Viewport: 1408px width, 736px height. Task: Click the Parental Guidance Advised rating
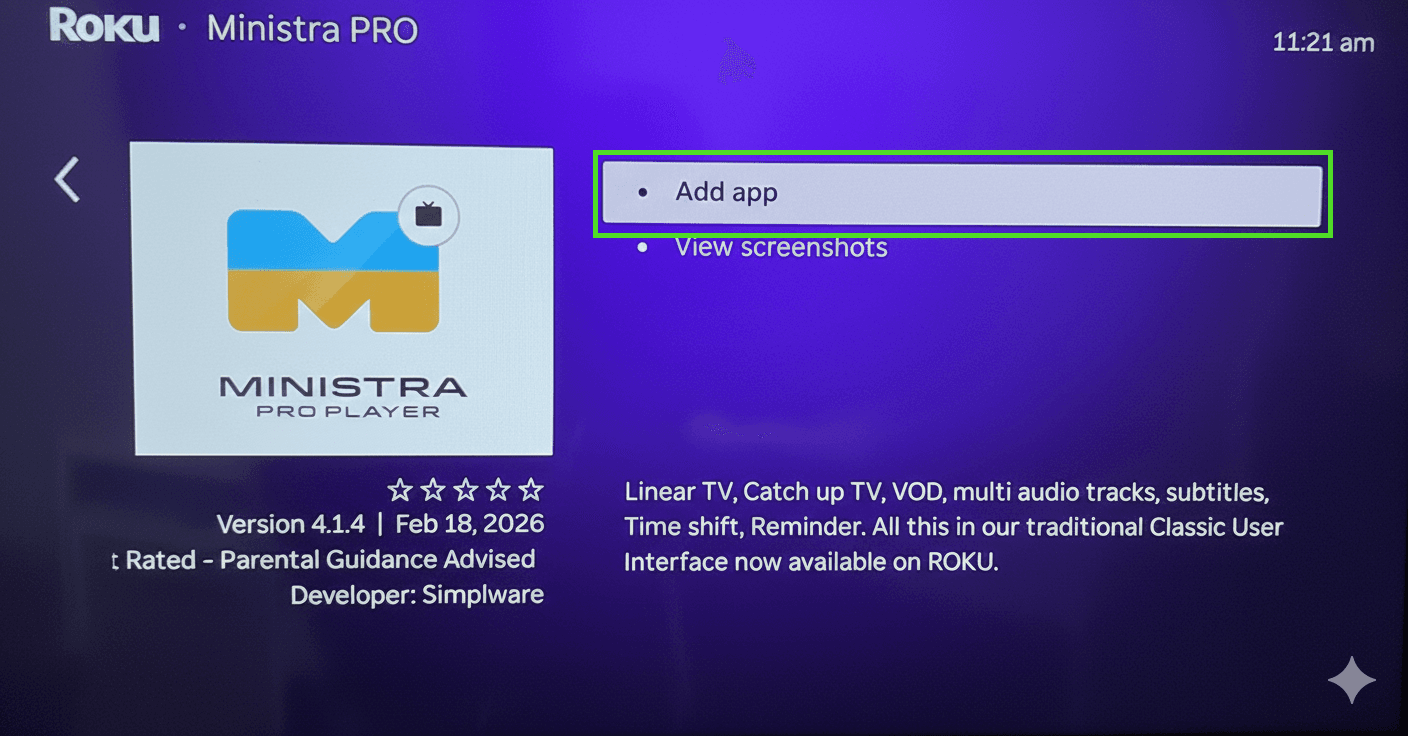(x=377, y=559)
